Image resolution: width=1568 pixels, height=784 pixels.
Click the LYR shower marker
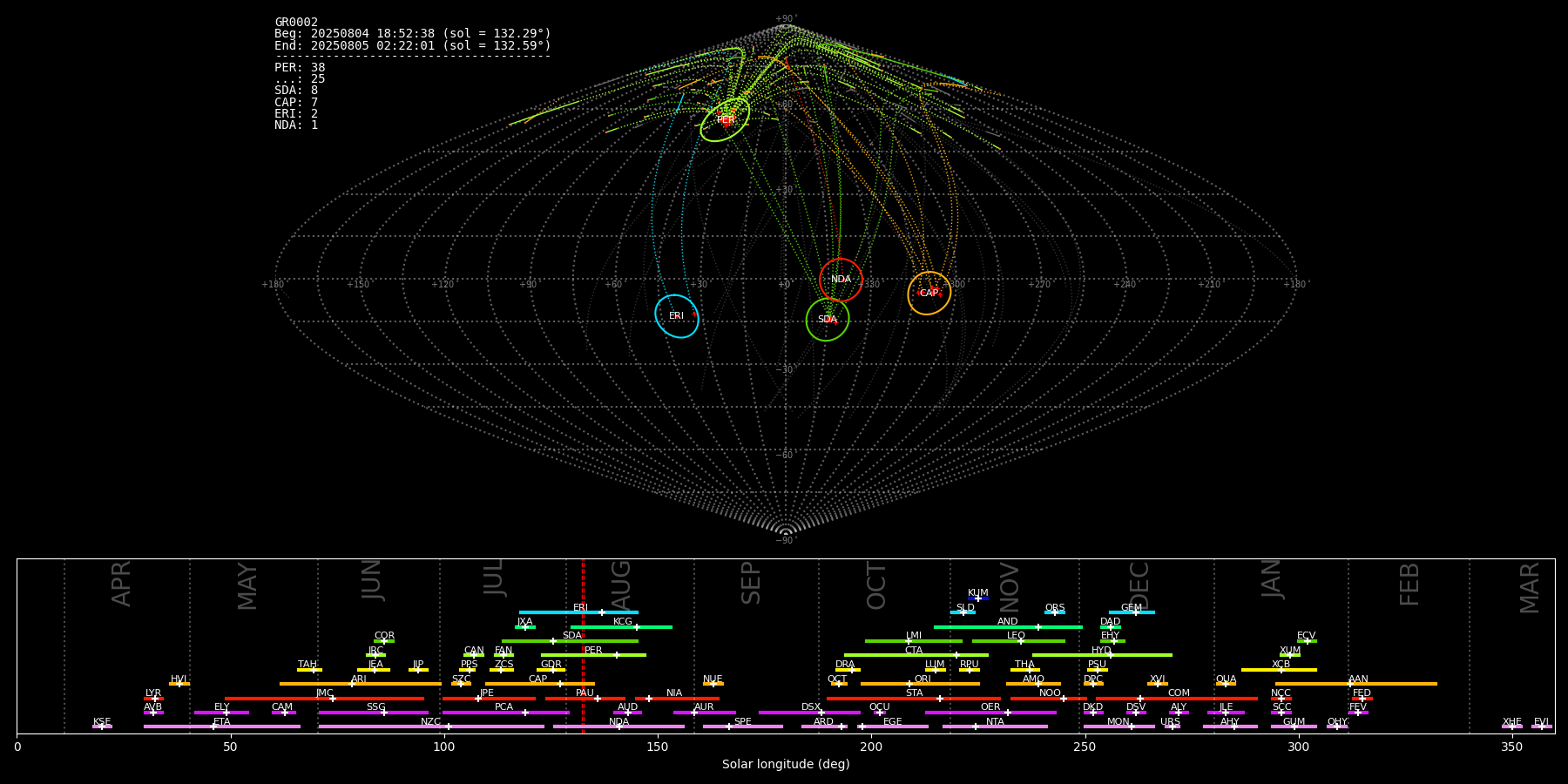coord(153,698)
